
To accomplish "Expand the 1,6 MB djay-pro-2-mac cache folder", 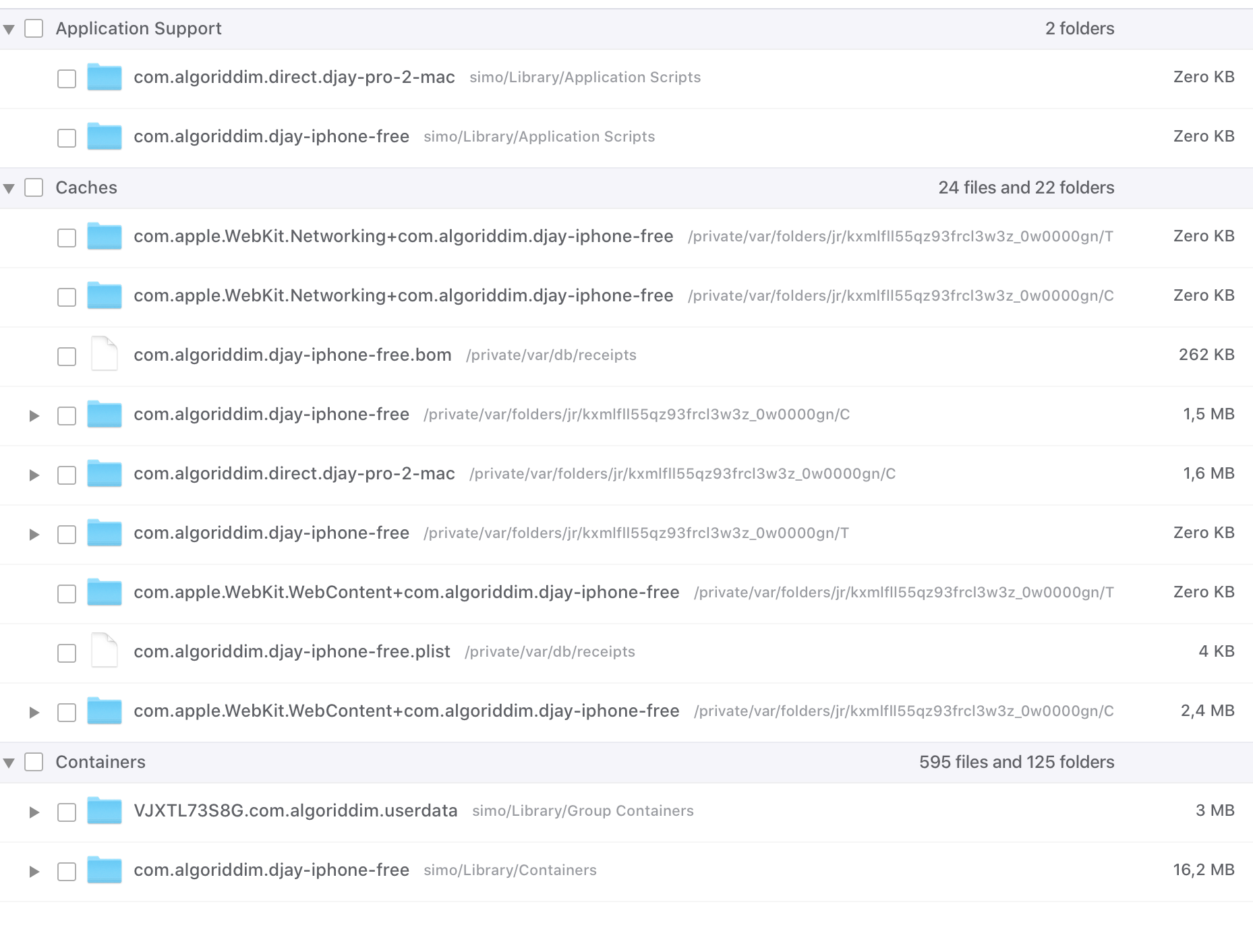I will point(34,475).
